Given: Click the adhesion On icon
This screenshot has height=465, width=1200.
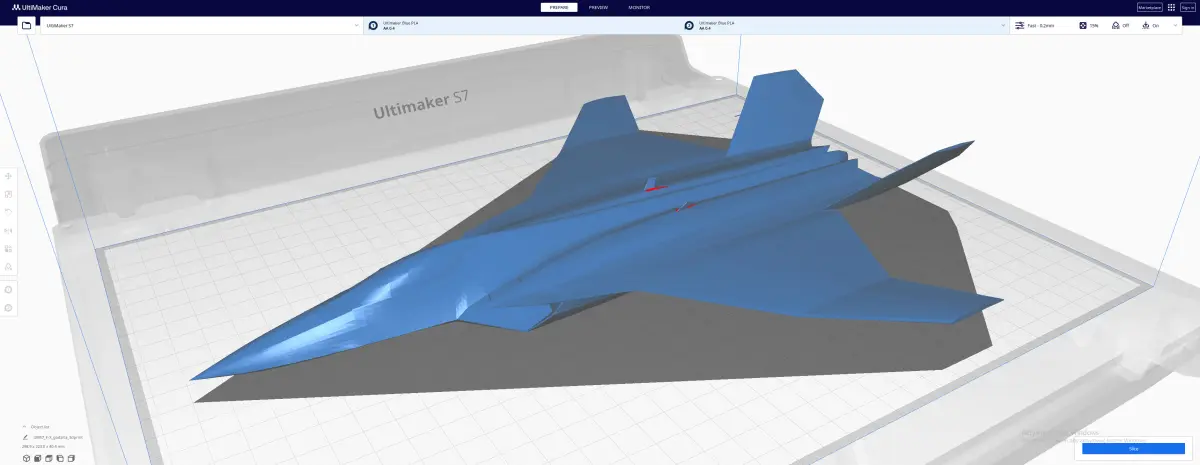Looking at the screenshot, I should [x=1146, y=25].
